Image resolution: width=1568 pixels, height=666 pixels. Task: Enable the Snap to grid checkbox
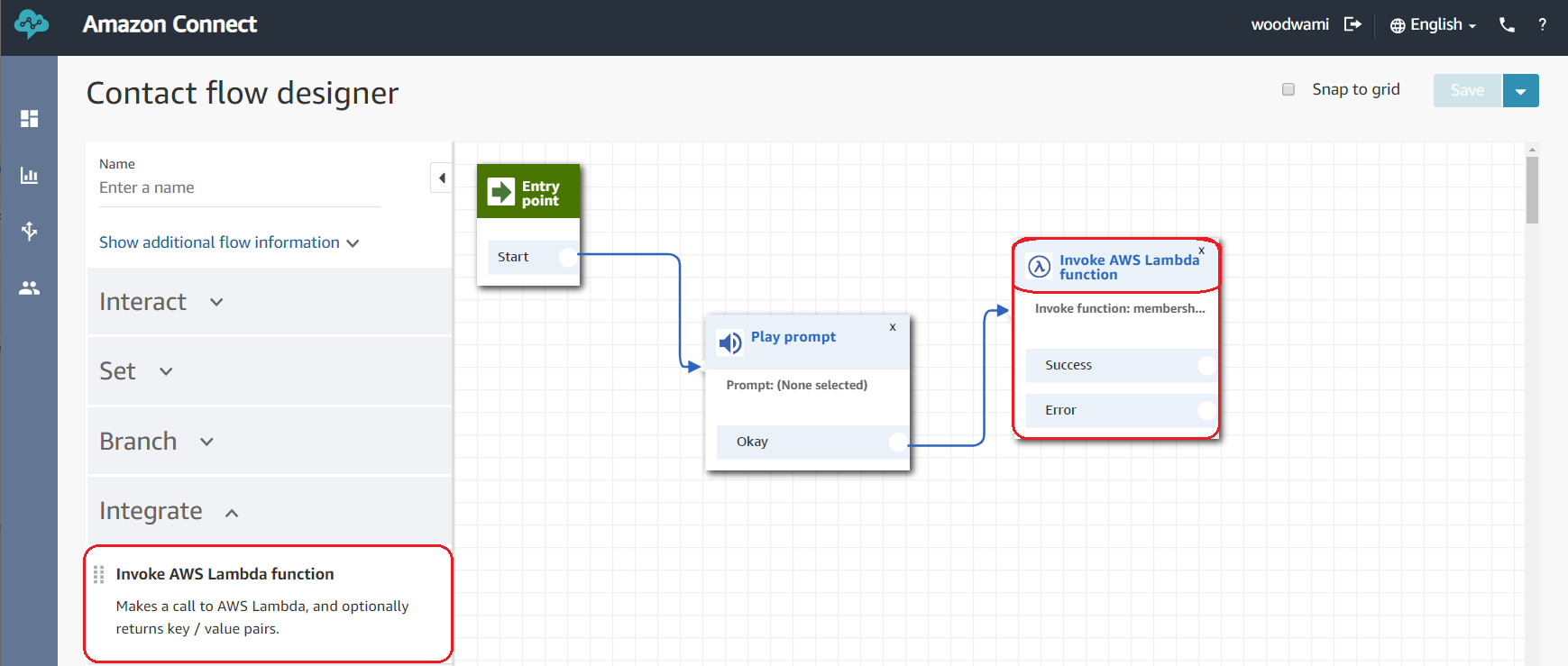point(1288,89)
